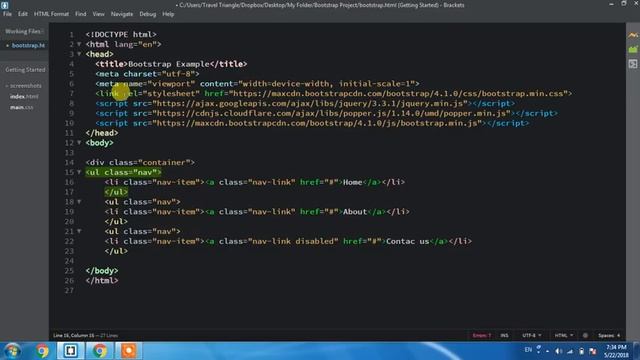This screenshot has height=360, width=640.
Task: Click the jquery.min.js script URL
Action: tap(310, 103)
